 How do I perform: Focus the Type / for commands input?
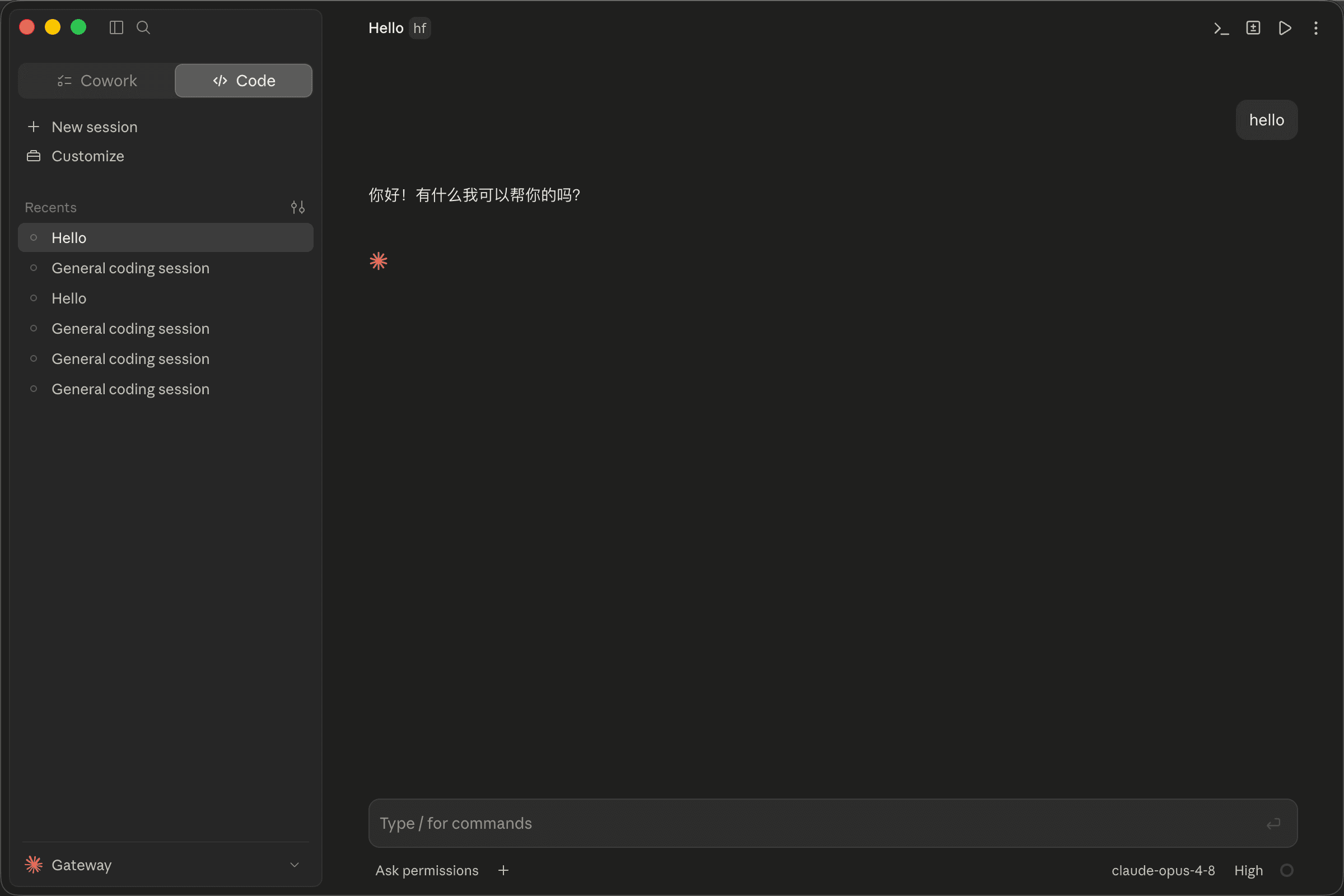833,823
